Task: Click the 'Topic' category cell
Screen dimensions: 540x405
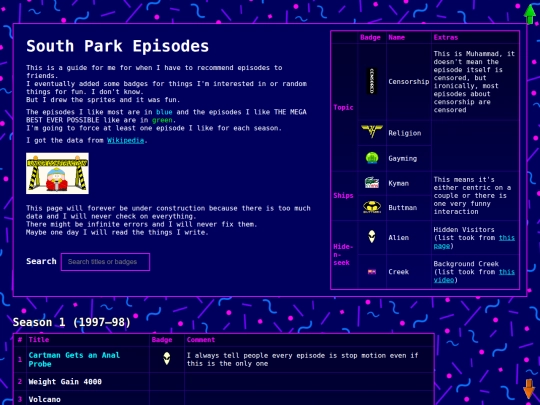Action: pyautogui.click(x=343, y=107)
